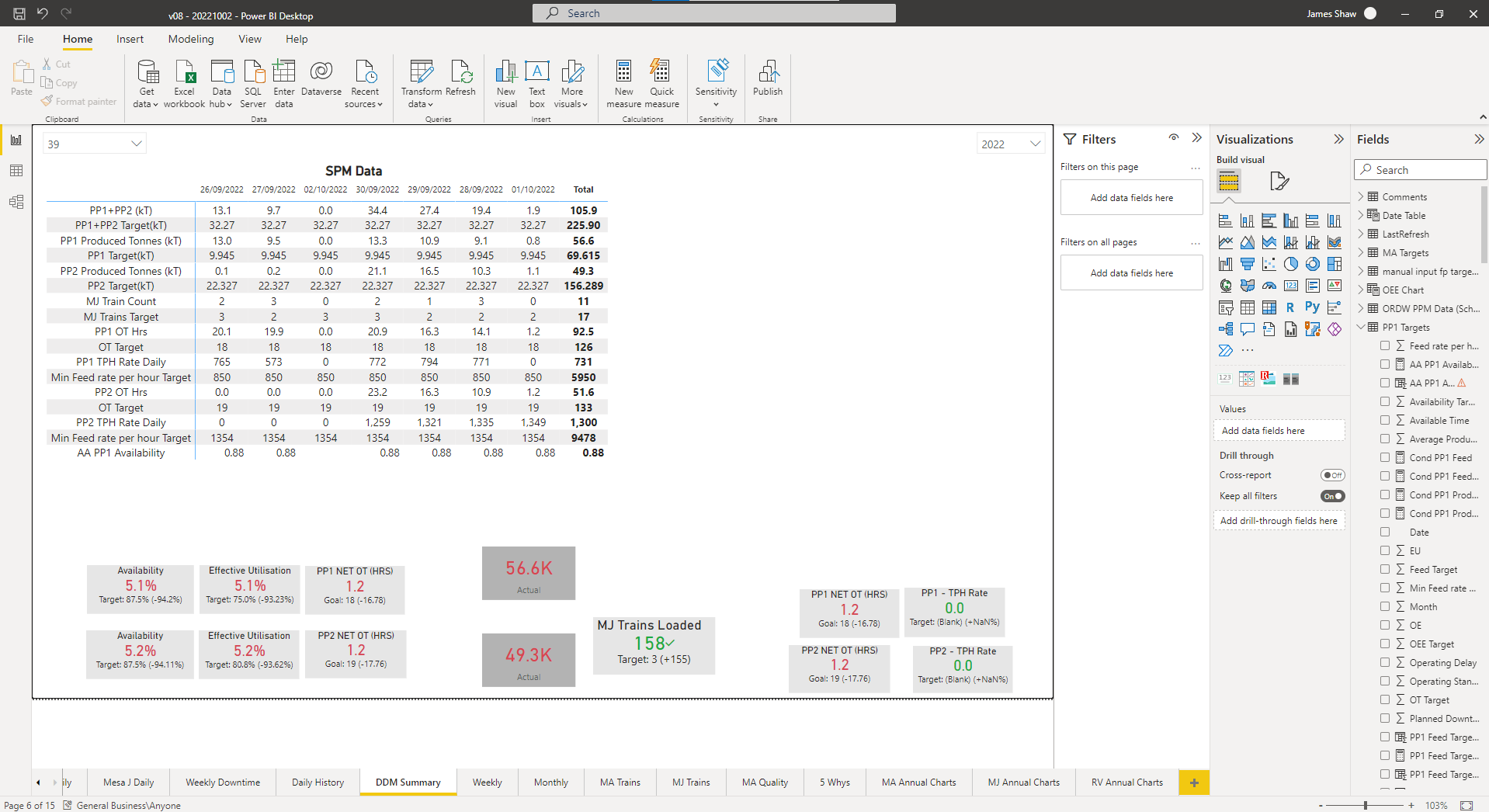Undo the last action
Screen dimensions: 1489x812
(43, 13)
